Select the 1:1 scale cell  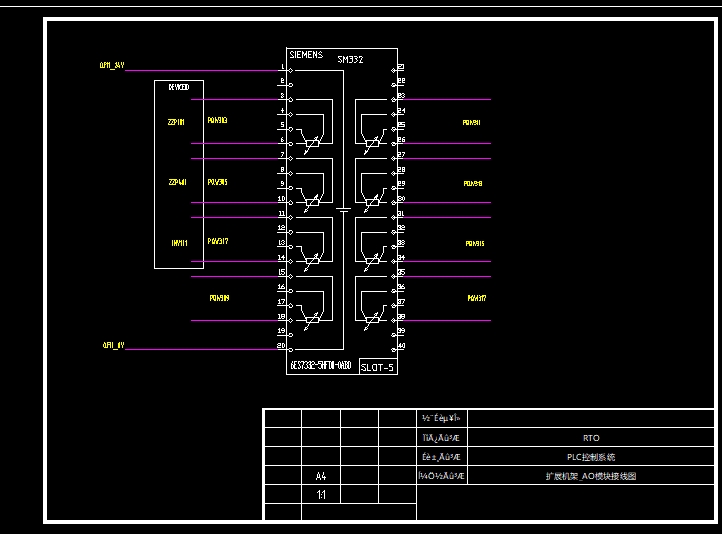pos(321,495)
